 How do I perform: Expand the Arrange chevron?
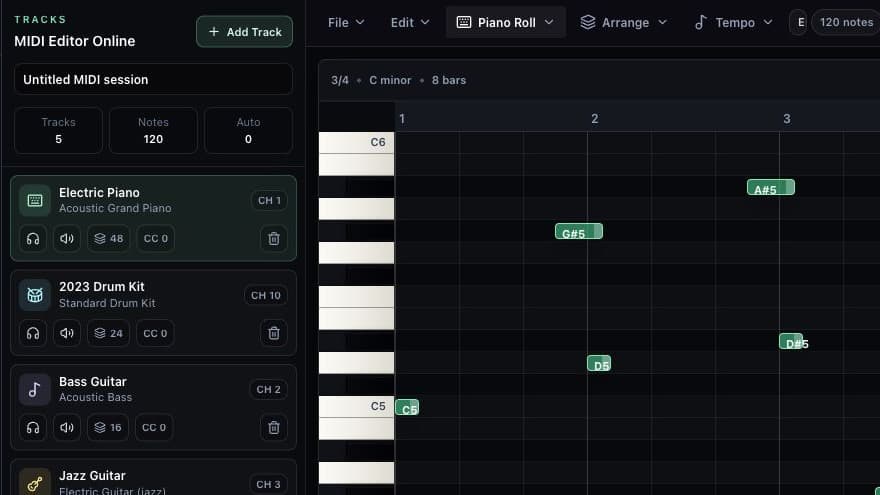point(662,22)
